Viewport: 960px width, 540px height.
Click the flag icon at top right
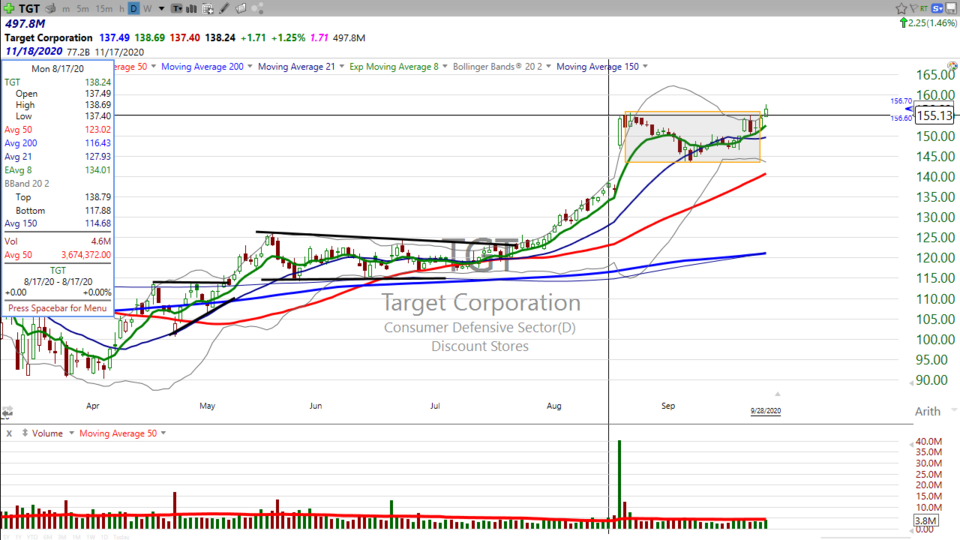[913, 8]
